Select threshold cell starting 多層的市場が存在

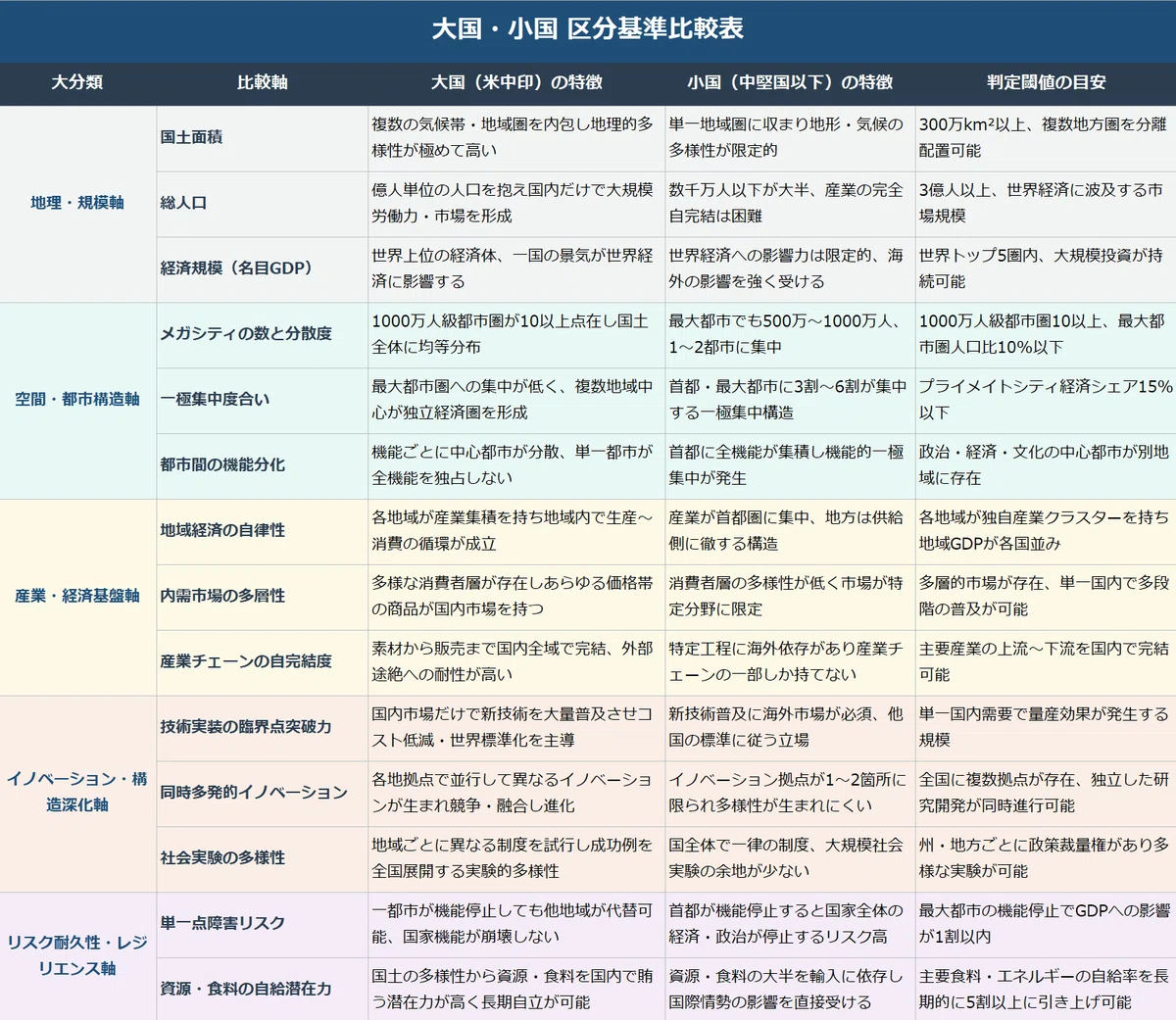click(x=1046, y=598)
